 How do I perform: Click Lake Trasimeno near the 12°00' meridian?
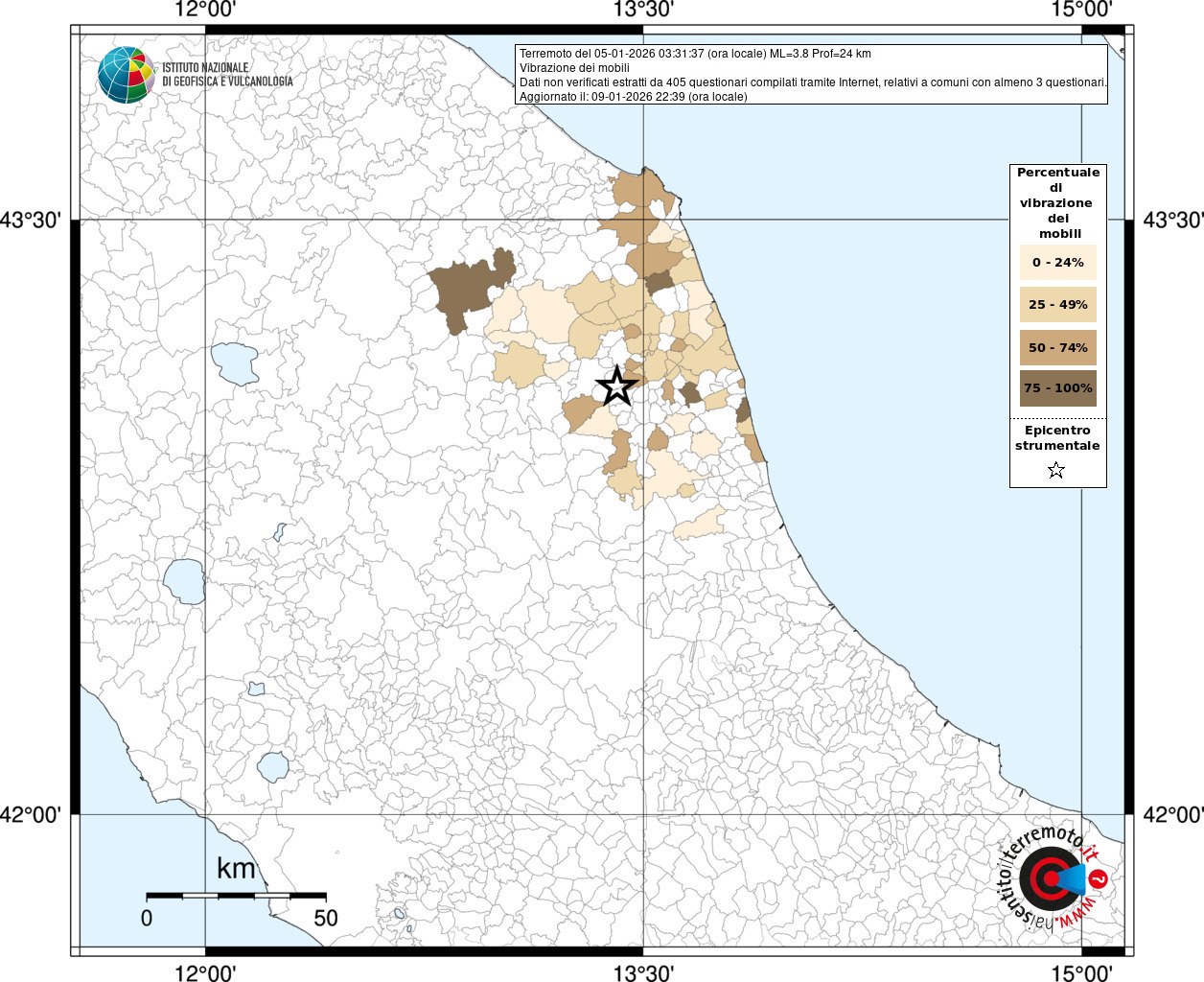[235, 362]
